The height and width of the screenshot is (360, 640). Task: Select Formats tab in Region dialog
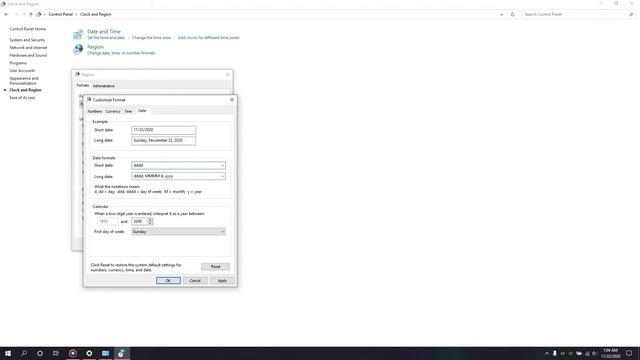click(x=82, y=85)
